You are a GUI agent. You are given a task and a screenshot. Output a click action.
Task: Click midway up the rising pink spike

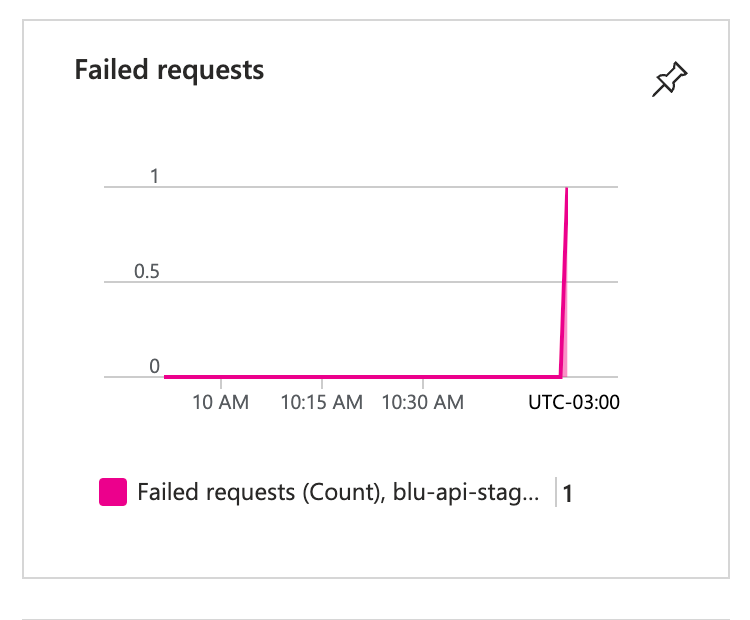pyautogui.click(x=564, y=282)
